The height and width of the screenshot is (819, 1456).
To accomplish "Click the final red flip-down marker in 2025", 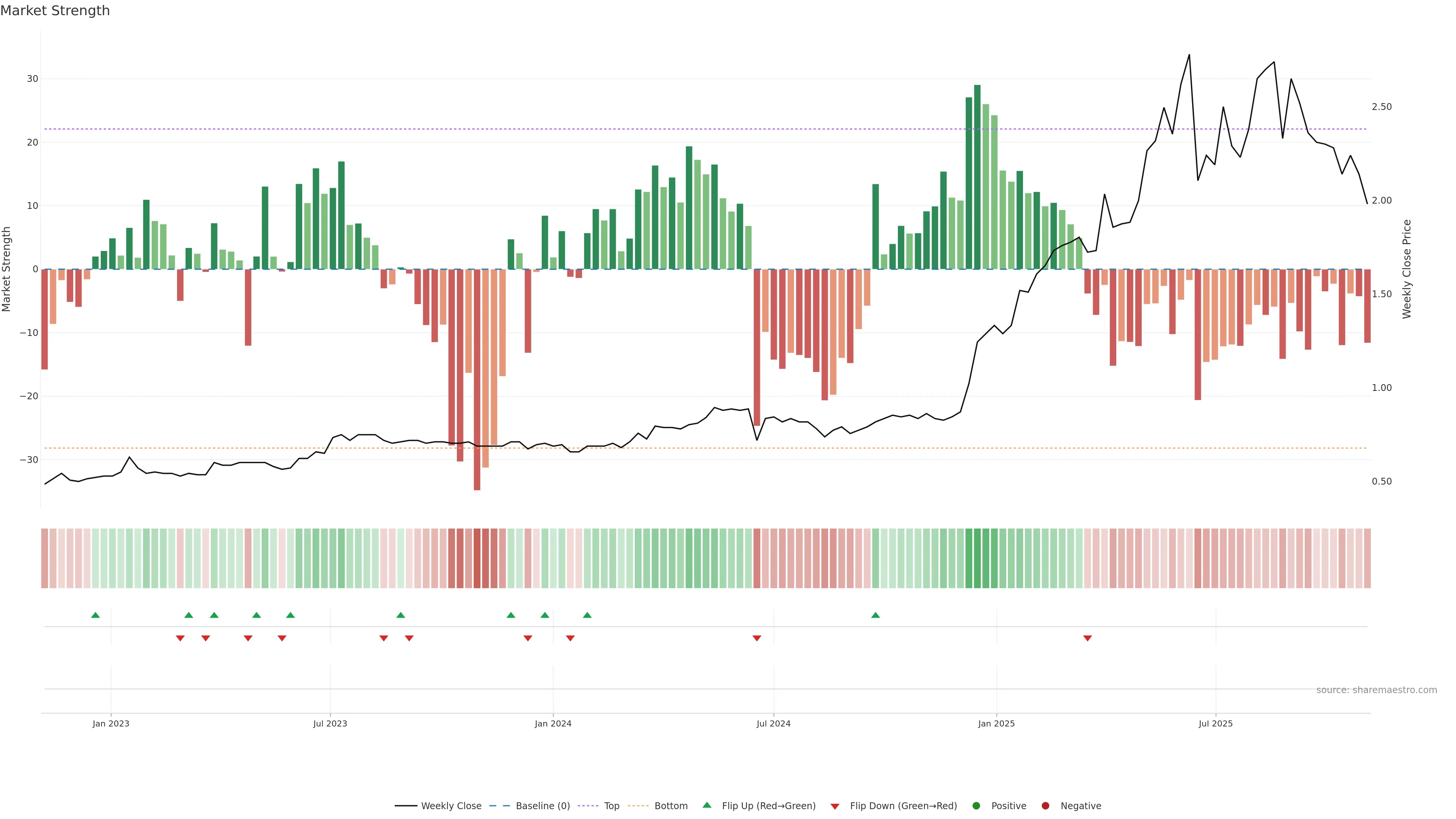I will [1087, 638].
